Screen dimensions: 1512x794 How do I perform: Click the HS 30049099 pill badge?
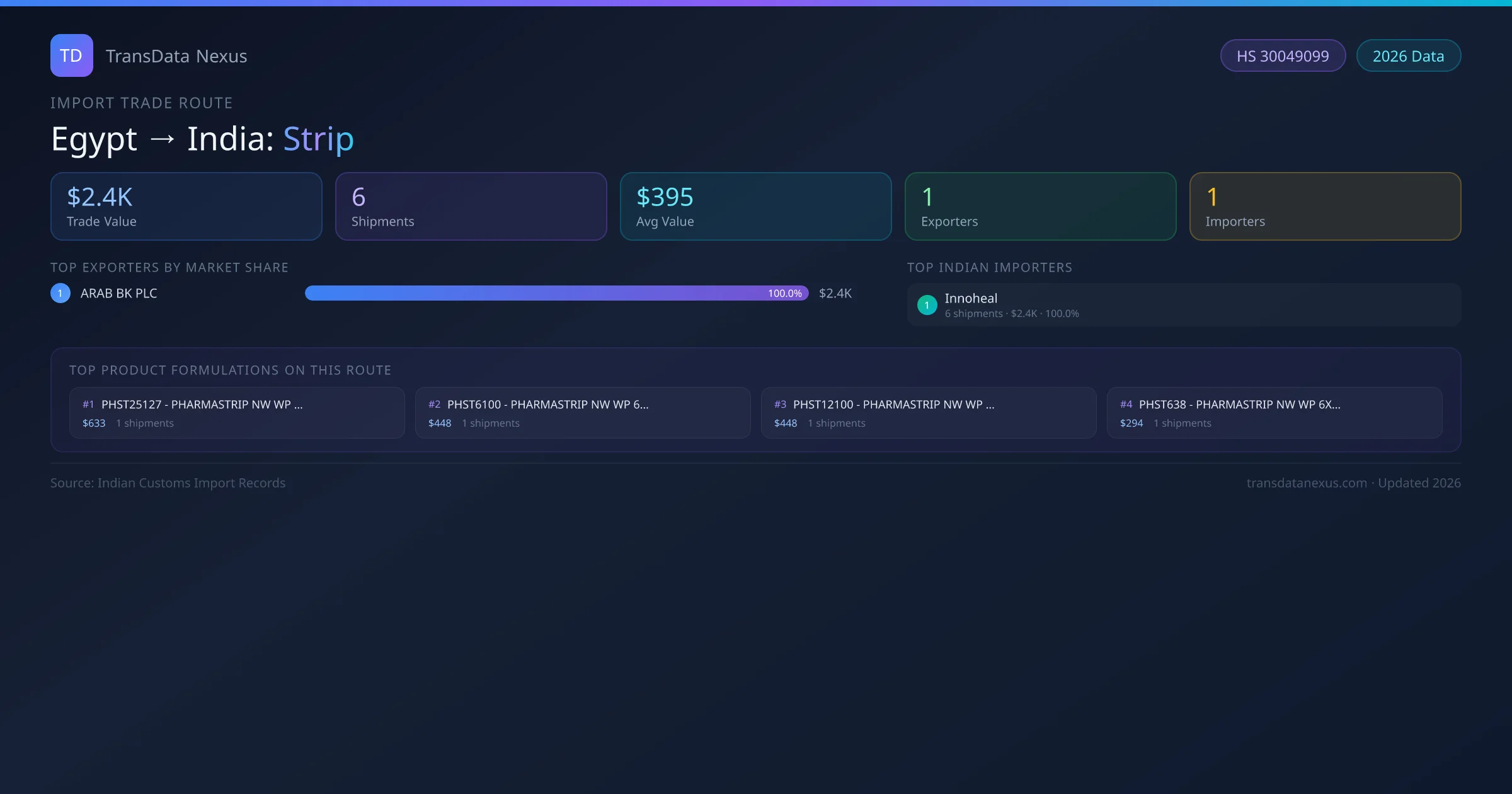click(1283, 56)
